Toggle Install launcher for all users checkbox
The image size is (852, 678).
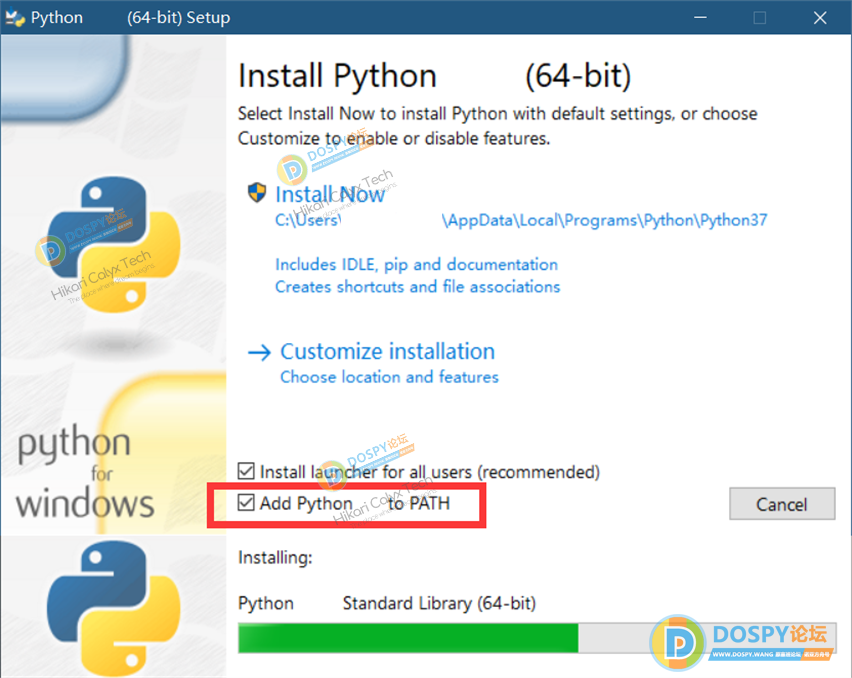(246, 471)
